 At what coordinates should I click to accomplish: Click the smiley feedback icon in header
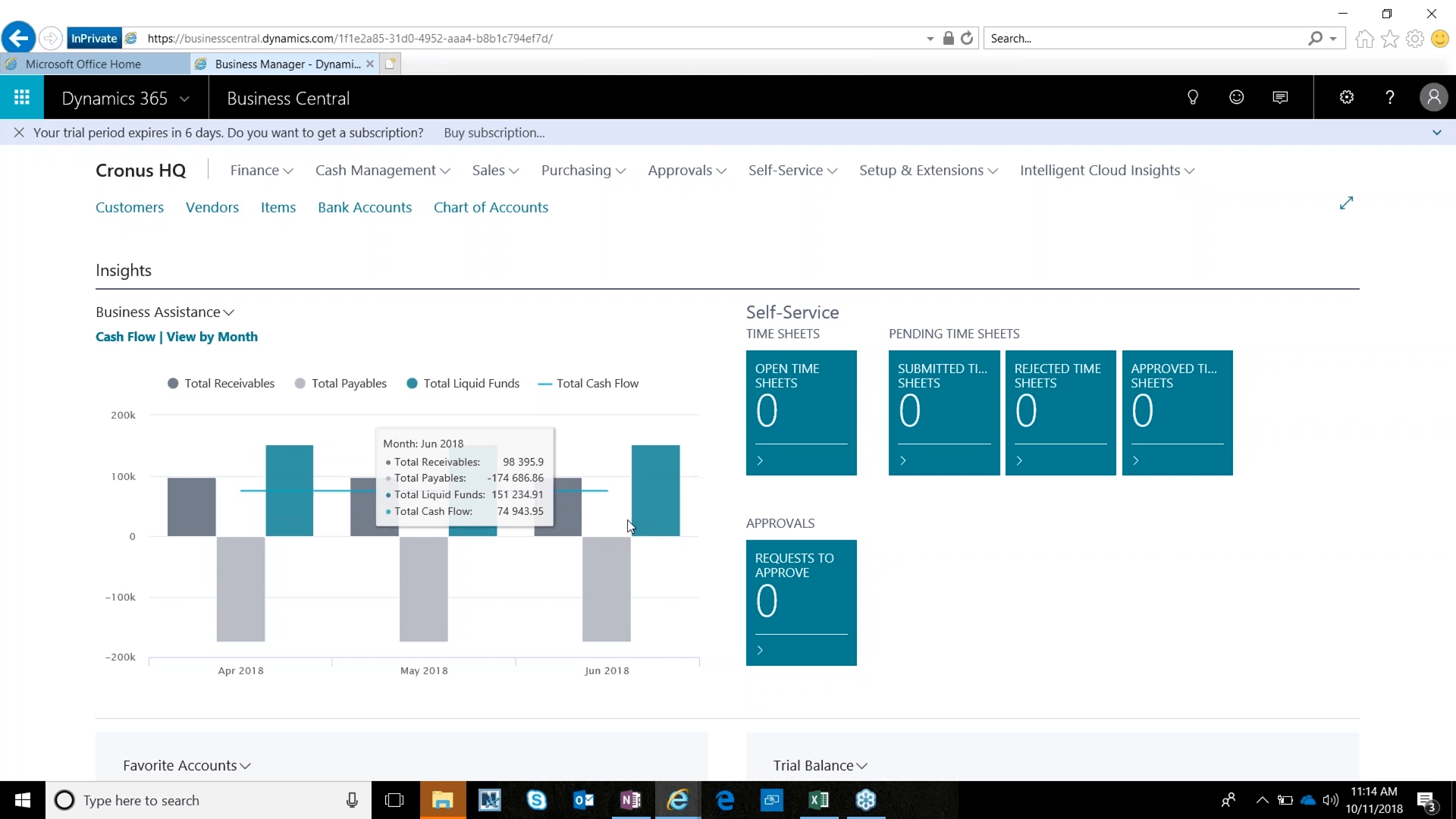pos(1237,97)
